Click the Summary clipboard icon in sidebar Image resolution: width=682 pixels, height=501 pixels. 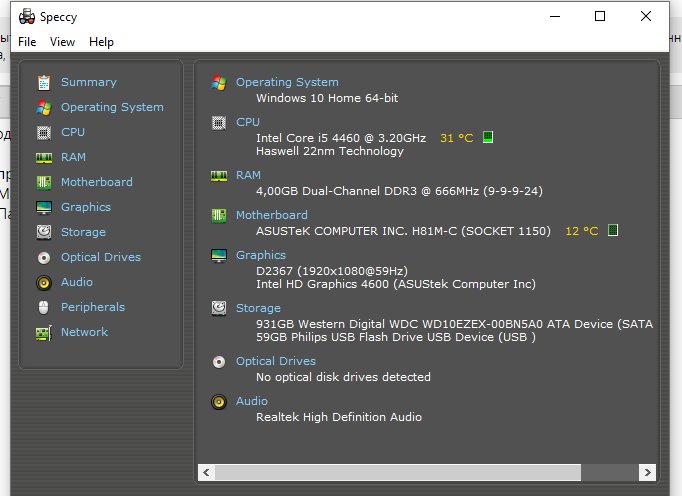44,82
